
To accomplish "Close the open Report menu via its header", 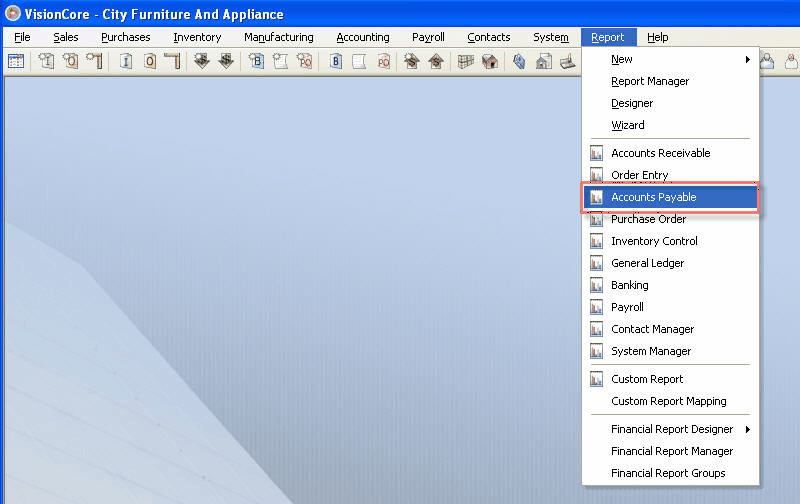I will point(608,37).
